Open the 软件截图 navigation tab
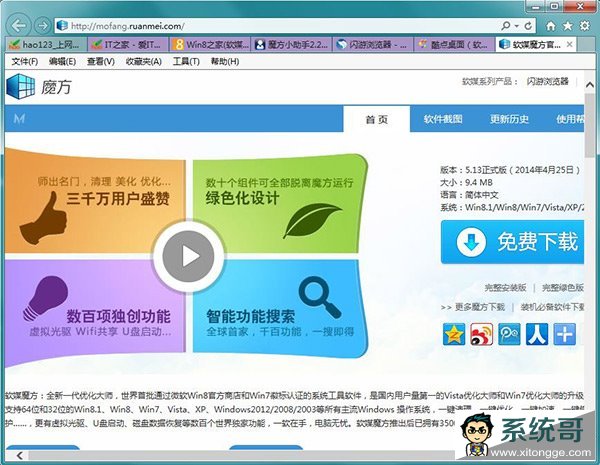Screen dimensions: 600x465 click(x=443, y=119)
